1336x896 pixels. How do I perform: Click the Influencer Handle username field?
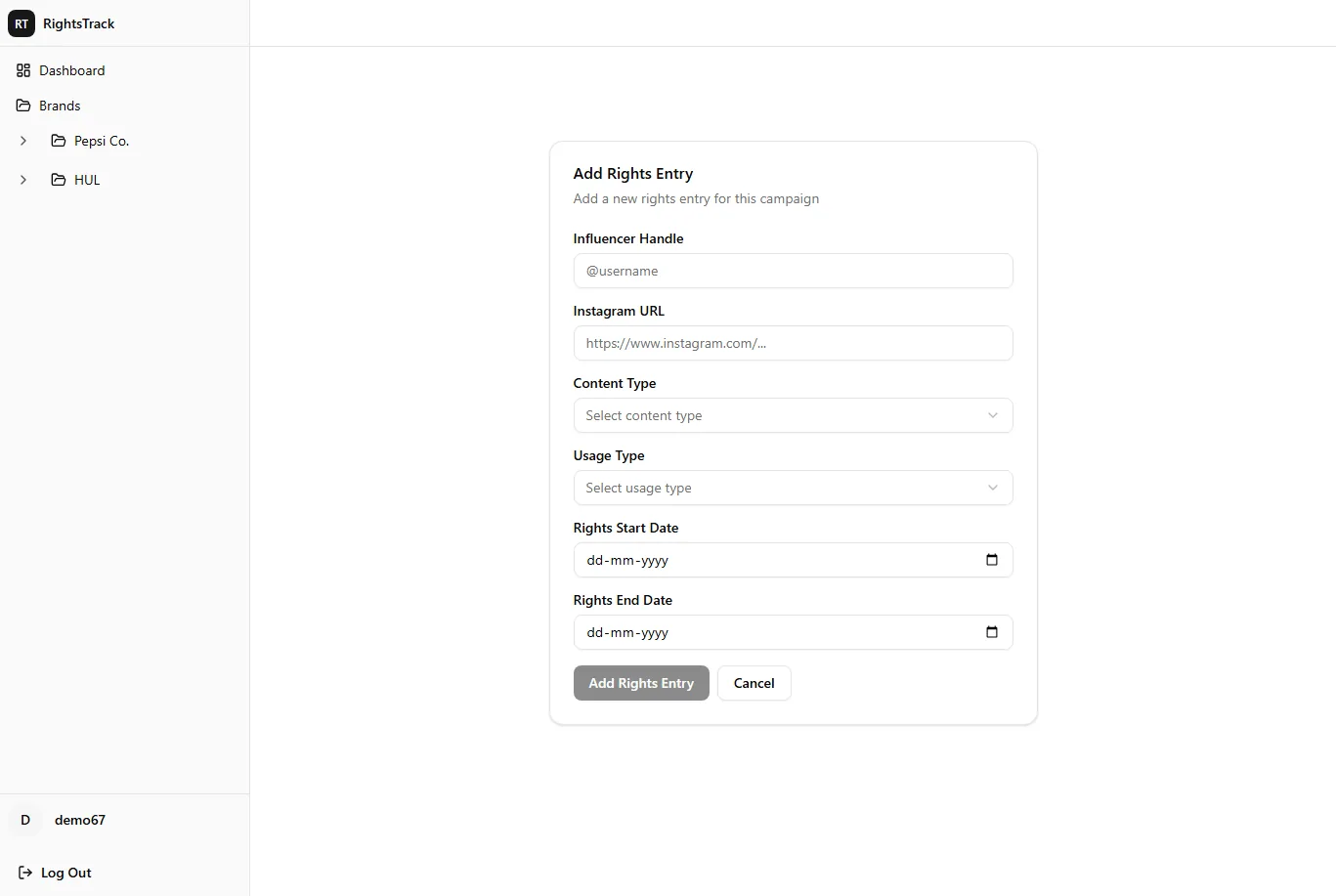[793, 271]
